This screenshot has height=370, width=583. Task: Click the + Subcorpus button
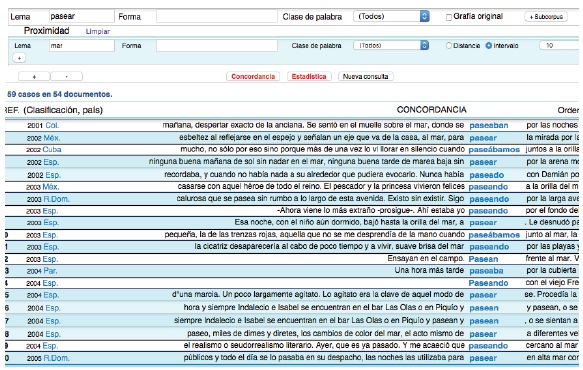tap(546, 17)
